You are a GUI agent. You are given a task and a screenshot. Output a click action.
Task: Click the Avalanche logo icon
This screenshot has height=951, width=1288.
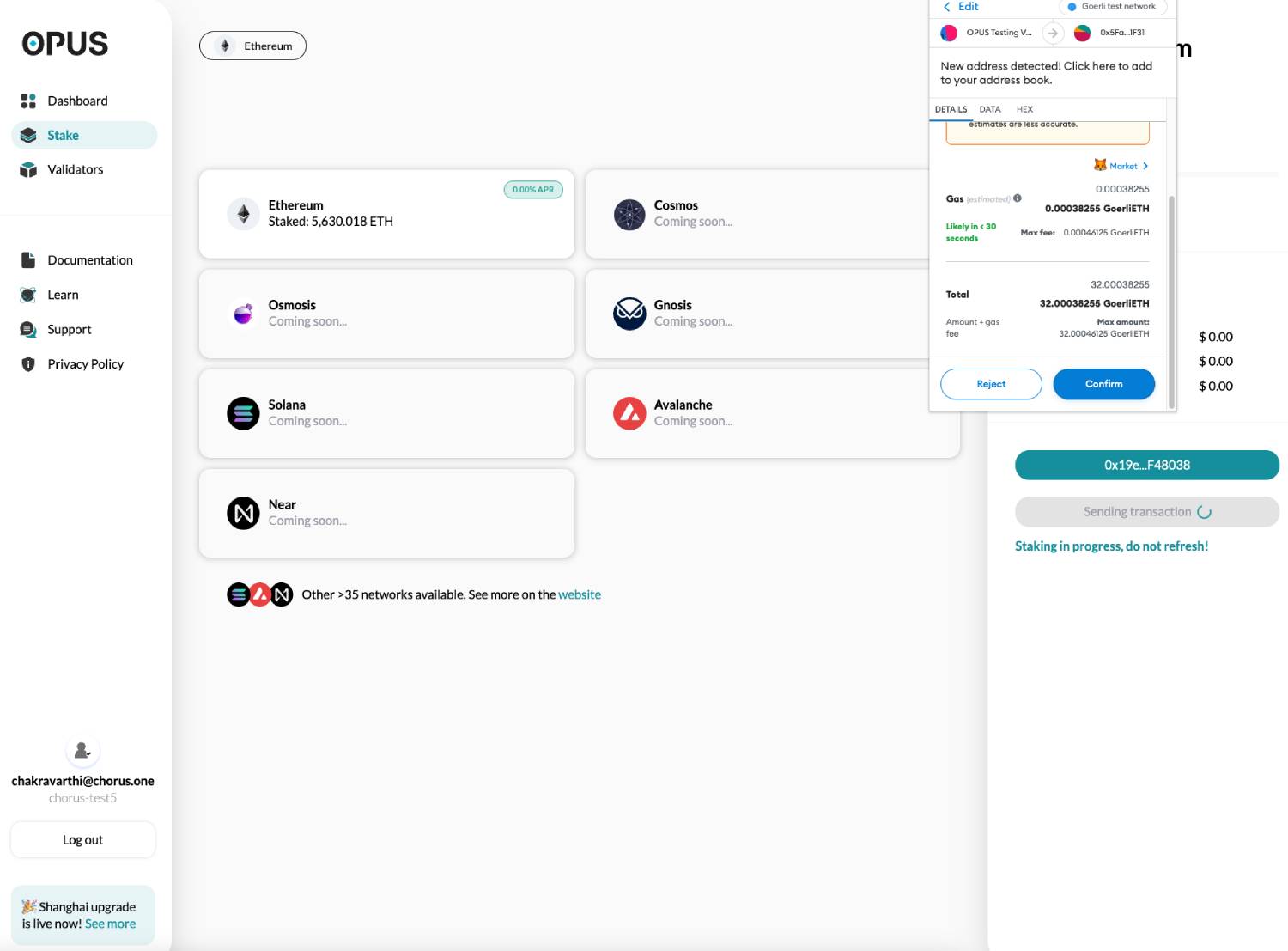[629, 413]
